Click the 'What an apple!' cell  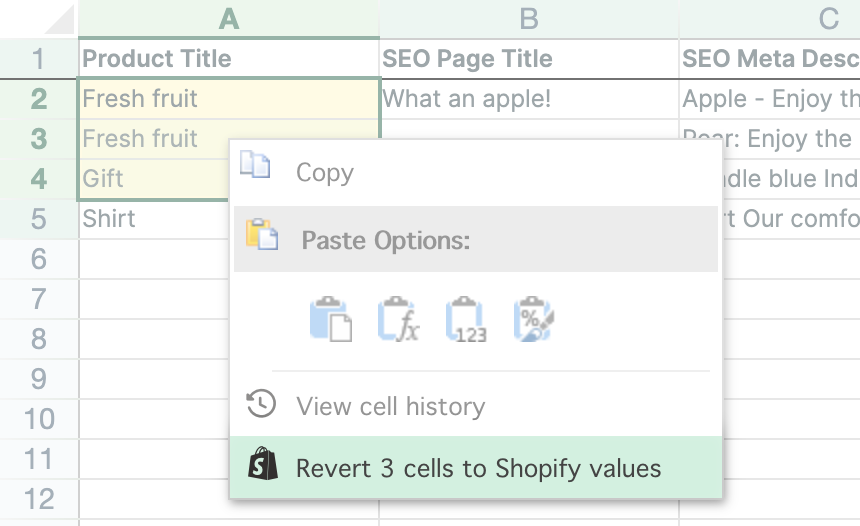tap(529, 99)
